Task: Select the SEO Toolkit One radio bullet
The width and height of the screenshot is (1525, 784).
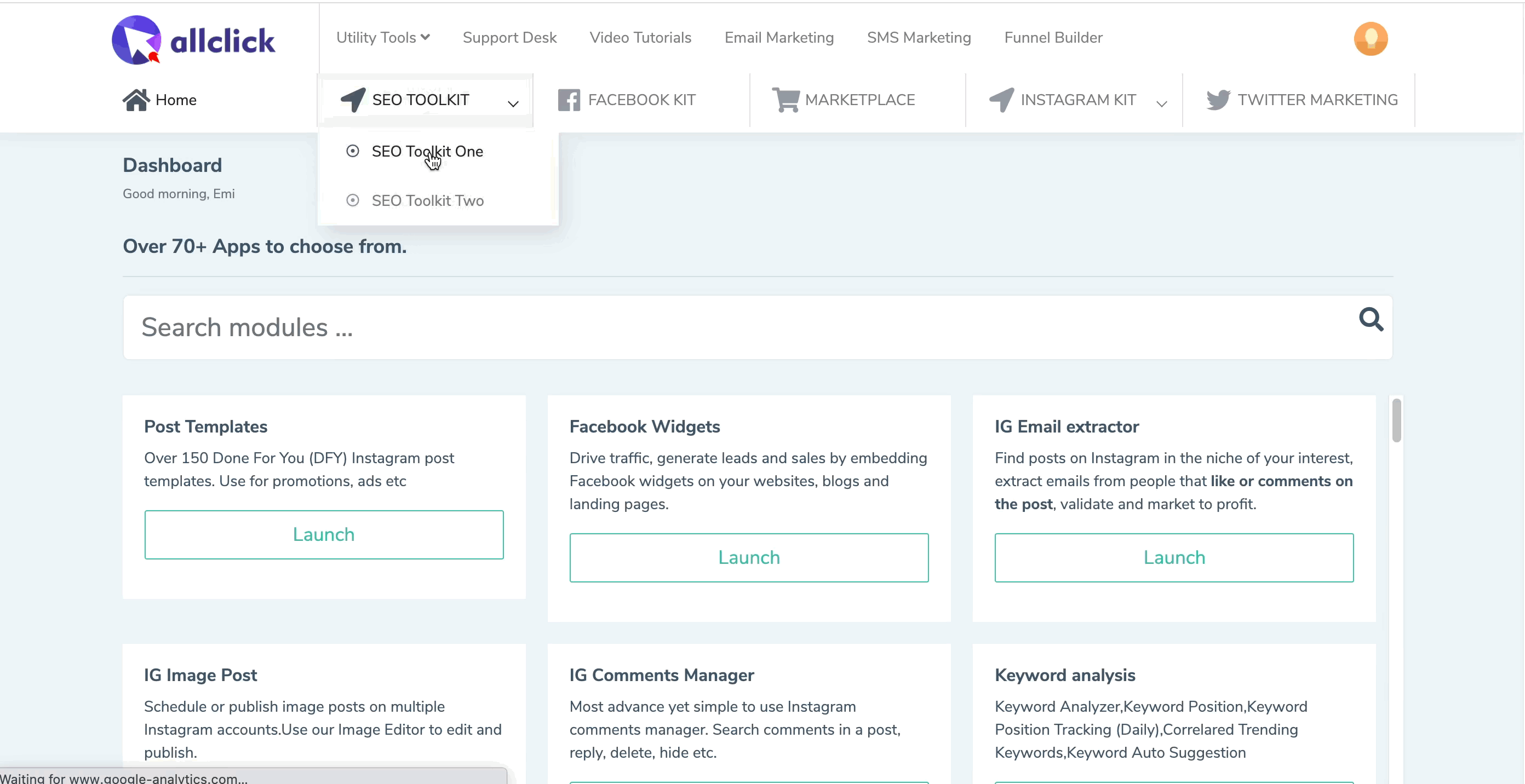Action: click(x=353, y=152)
